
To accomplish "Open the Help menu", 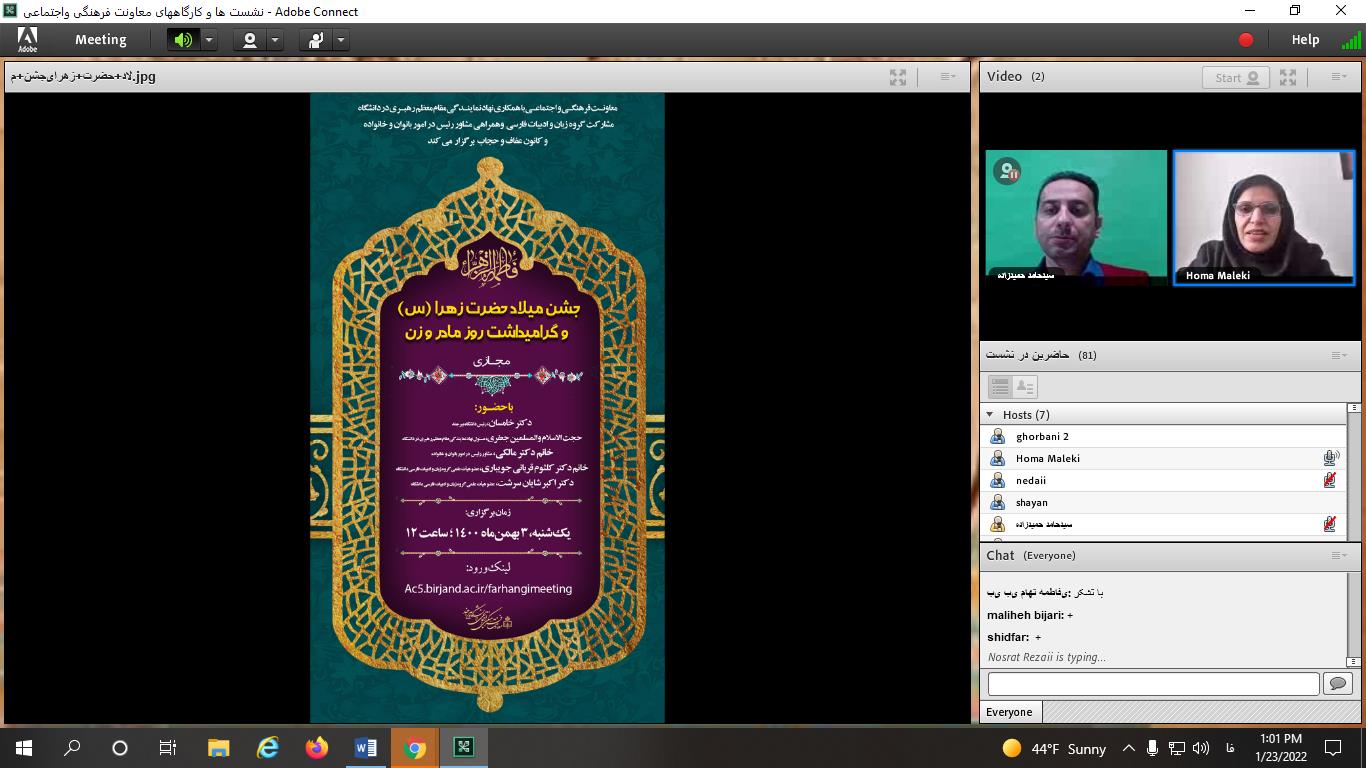I will 1305,40.
